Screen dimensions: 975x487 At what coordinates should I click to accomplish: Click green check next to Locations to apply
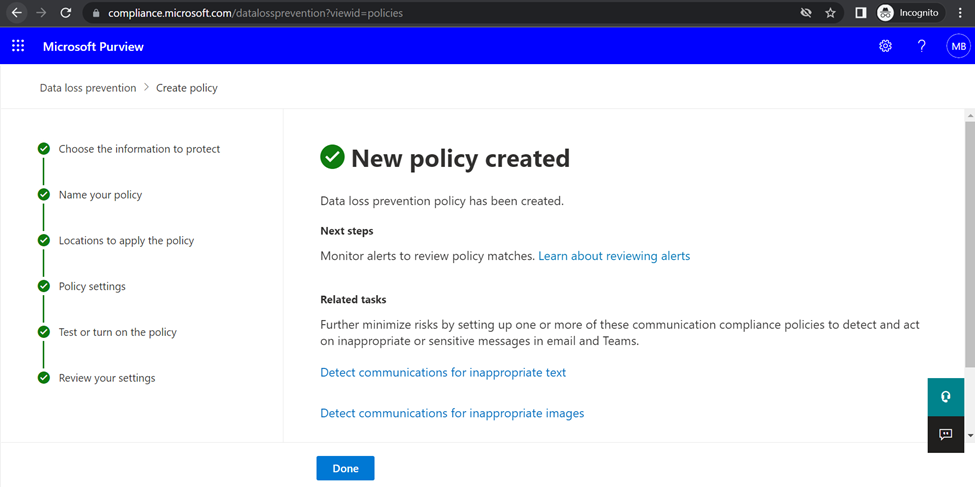click(x=44, y=240)
